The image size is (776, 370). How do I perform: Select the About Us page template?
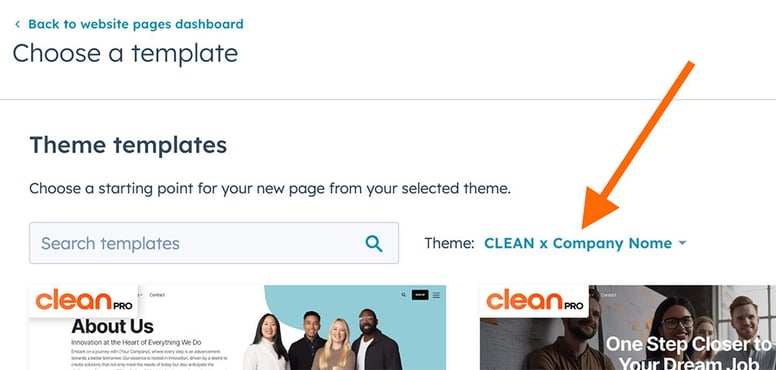click(x=238, y=327)
